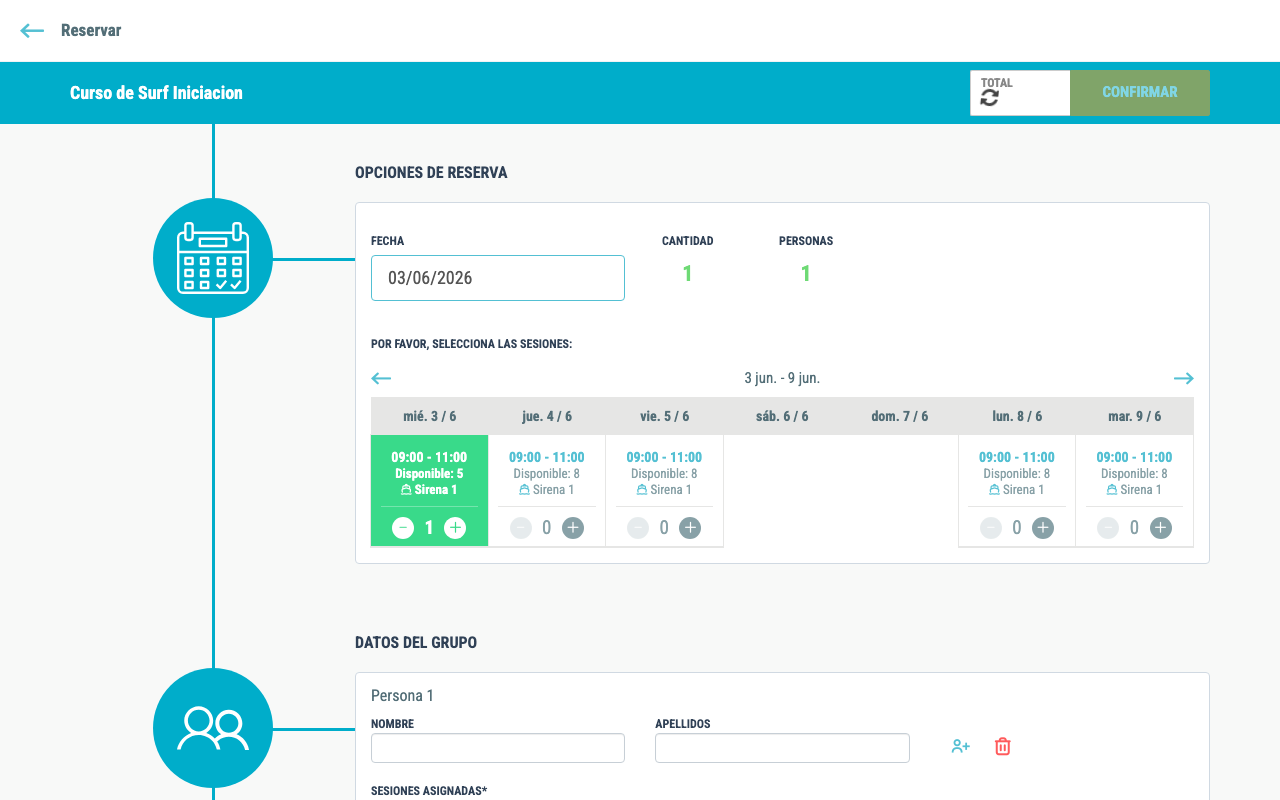The image size is (1280, 800).
Task: Decrease sessions for mié. 3/6
Action: (x=403, y=528)
